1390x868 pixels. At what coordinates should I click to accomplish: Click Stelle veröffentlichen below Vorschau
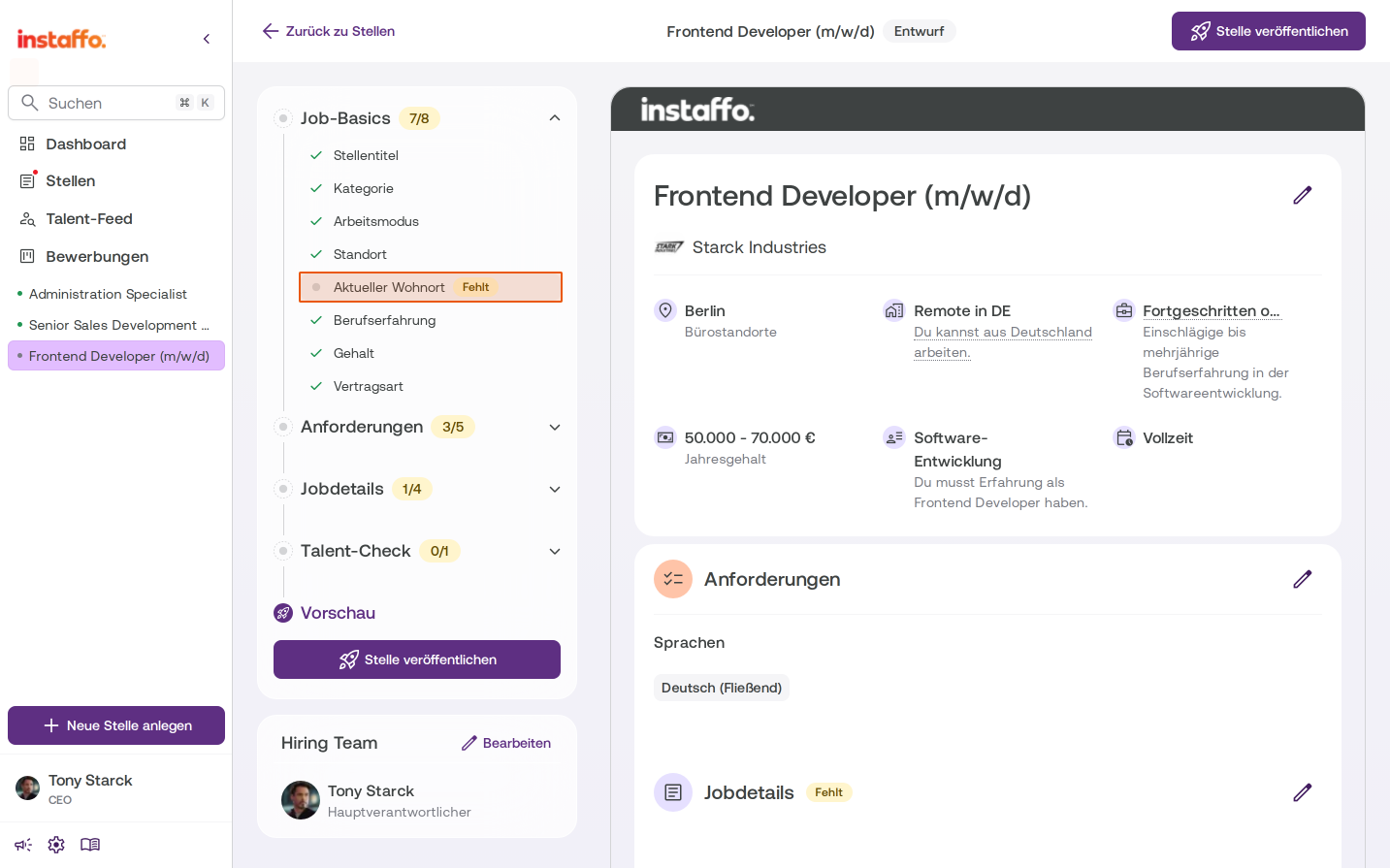pyautogui.click(x=417, y=659)
